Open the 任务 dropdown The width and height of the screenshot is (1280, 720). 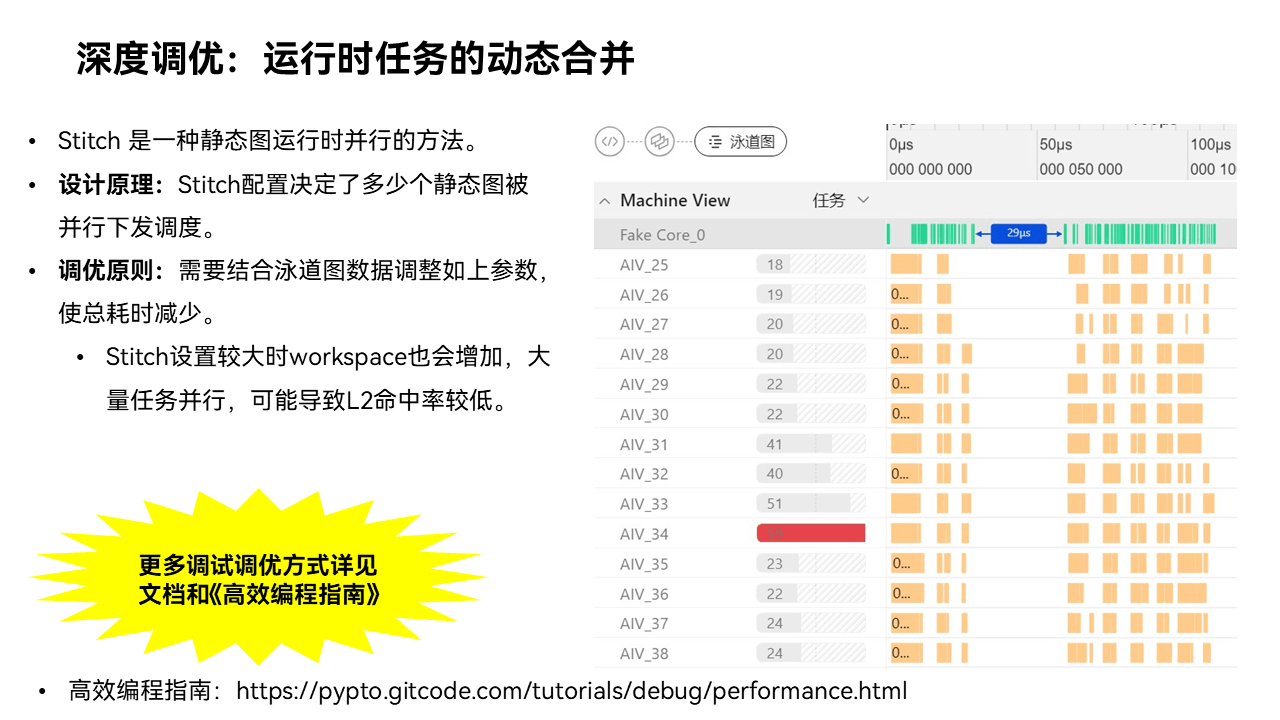(x=841, y=201)
